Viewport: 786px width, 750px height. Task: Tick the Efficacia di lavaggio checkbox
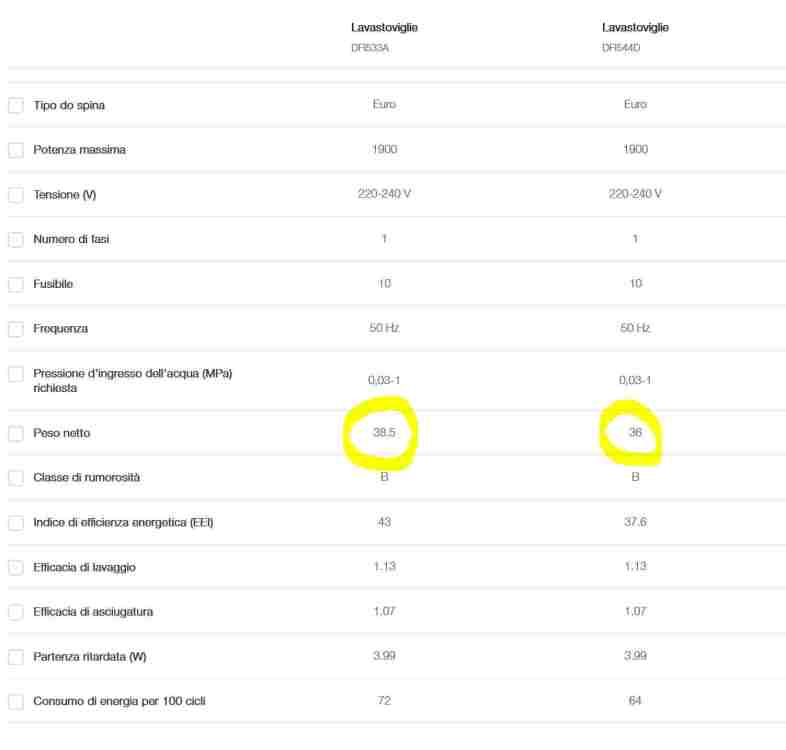click(x=16, y=567)
